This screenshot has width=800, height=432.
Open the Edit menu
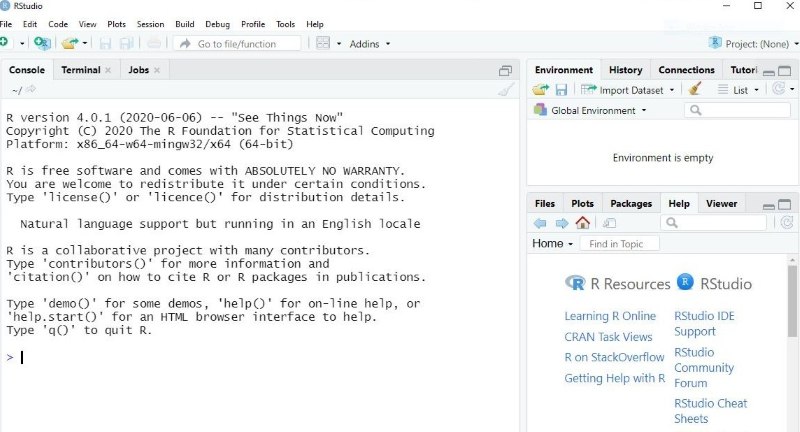30,24
